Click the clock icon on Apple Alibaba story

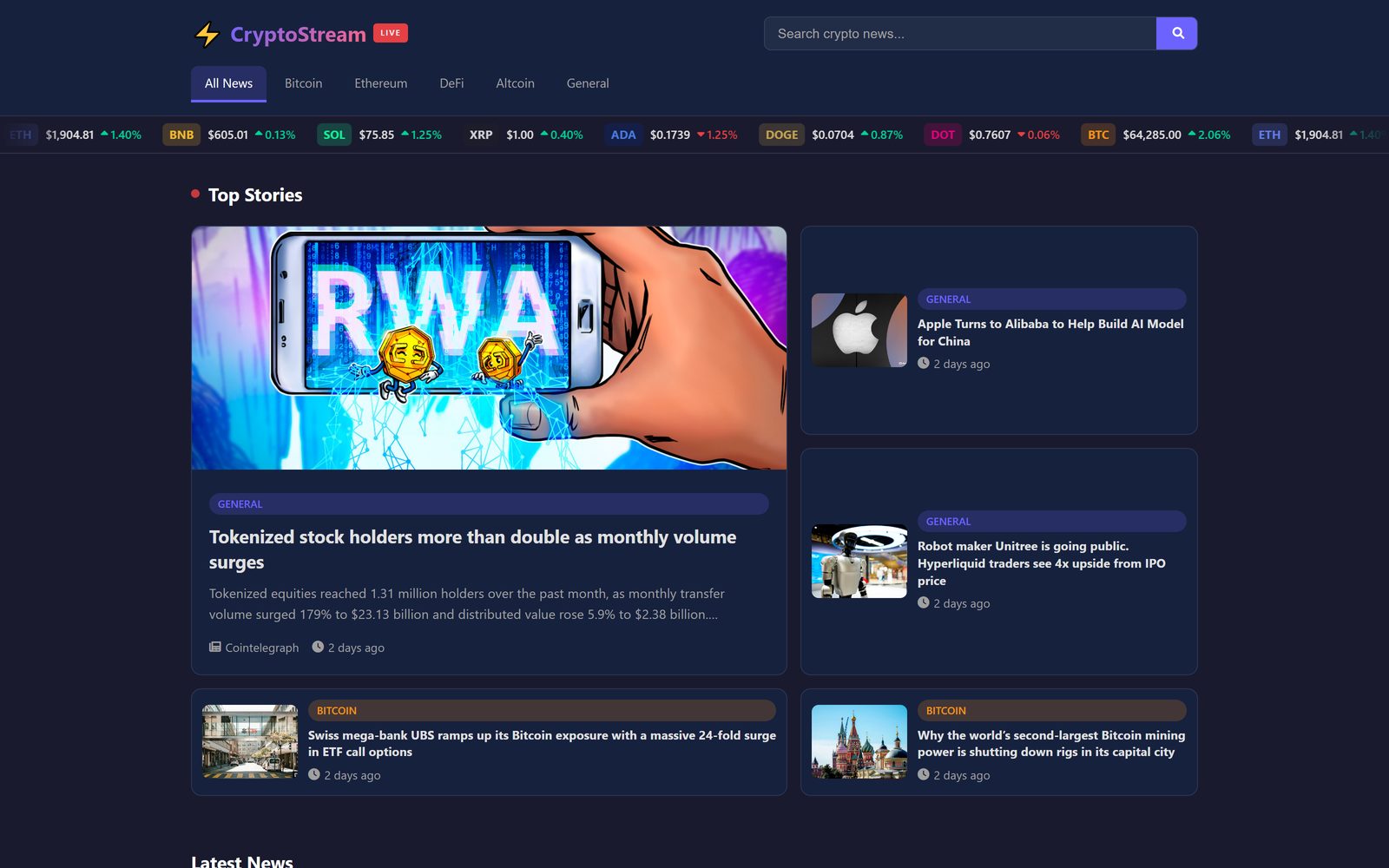click(x=924, y=363)
